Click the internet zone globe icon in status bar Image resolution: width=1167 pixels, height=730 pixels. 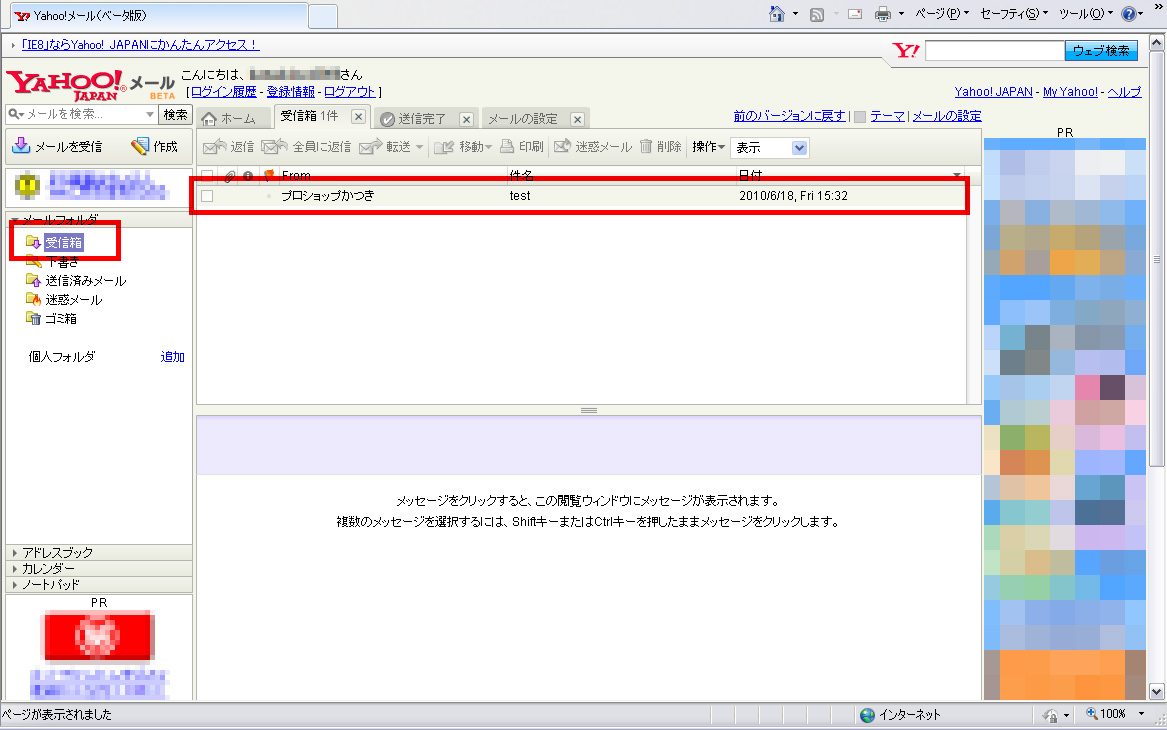click(x=867, y=715)
